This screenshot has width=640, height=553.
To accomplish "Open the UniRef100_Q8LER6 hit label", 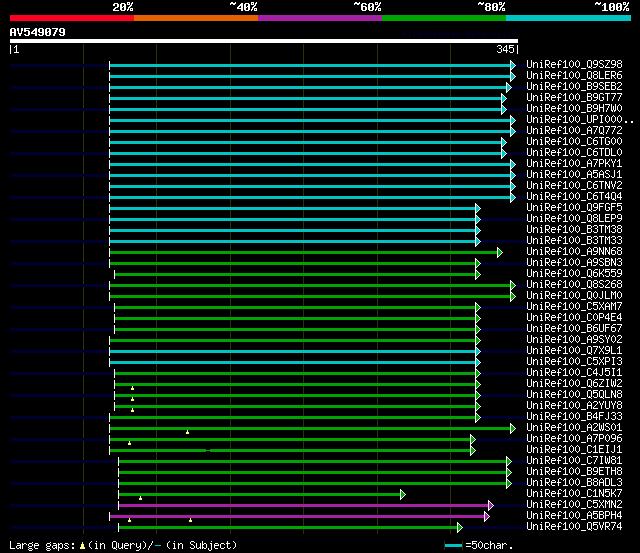I will (x=574, y=76).
